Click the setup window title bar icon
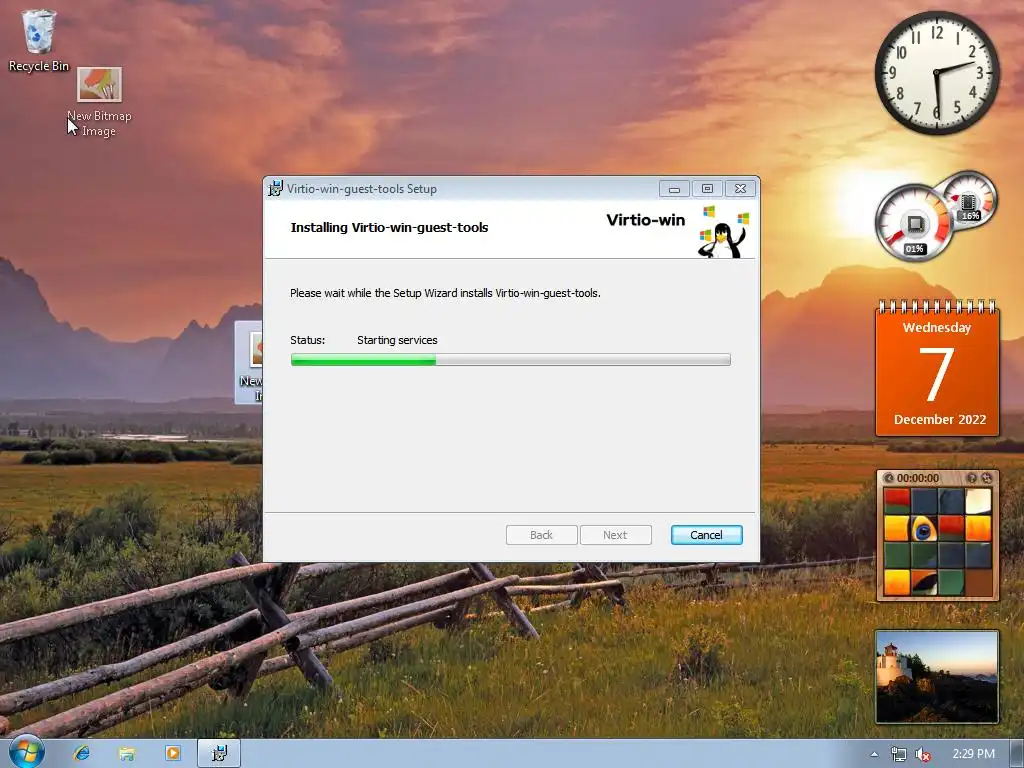The image size is (1024, 768). pyautogui.click(x=276, y=188)
